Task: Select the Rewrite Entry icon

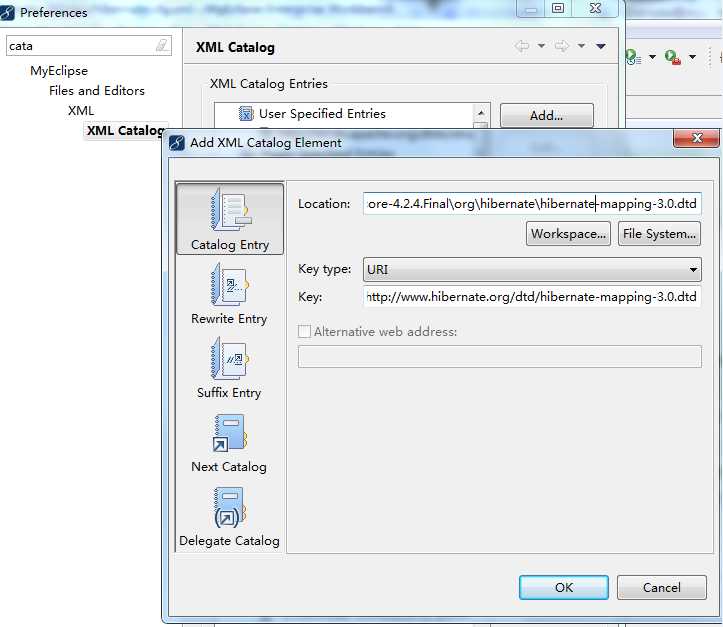Action: 230,285
